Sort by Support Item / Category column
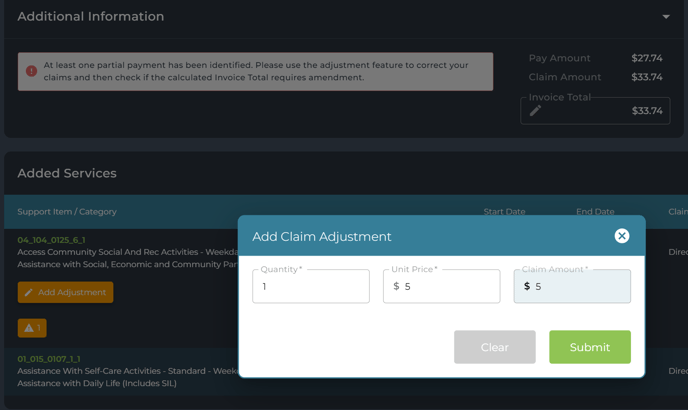Image resolution: width=688 pixels, height=410 pixels. tap(67, 212)
